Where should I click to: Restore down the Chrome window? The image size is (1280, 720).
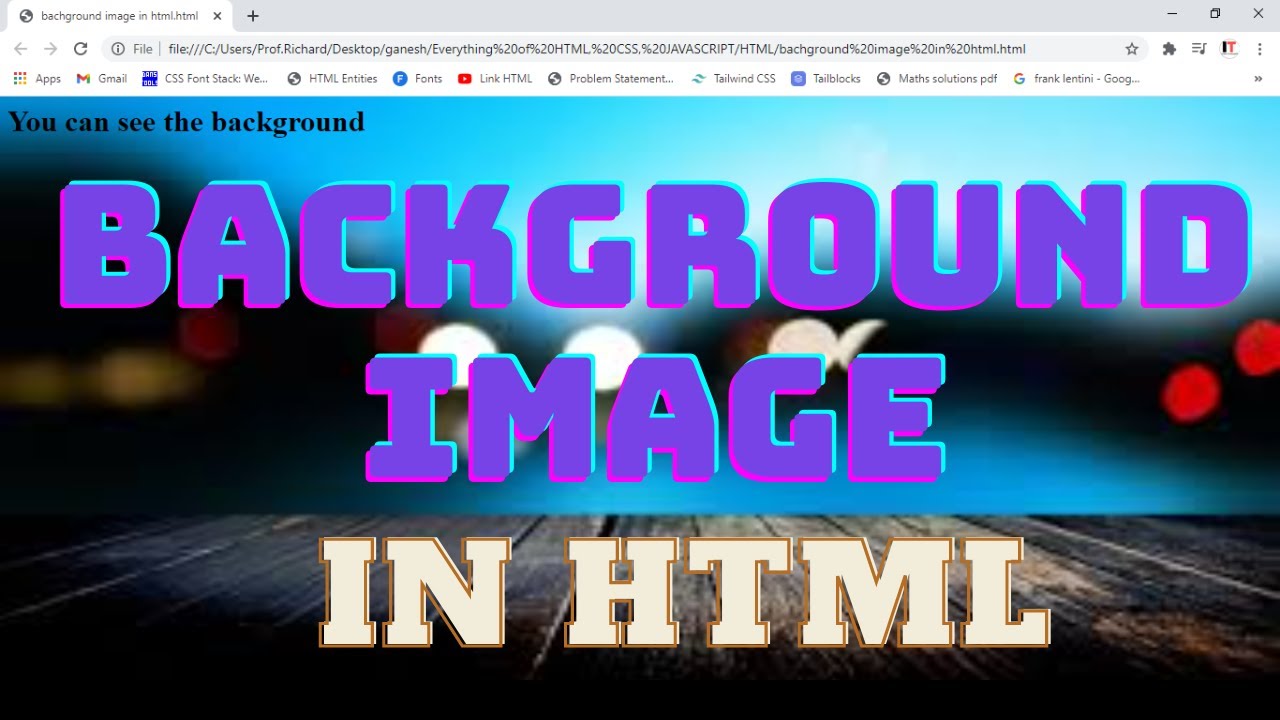(x=1215, y=14)
